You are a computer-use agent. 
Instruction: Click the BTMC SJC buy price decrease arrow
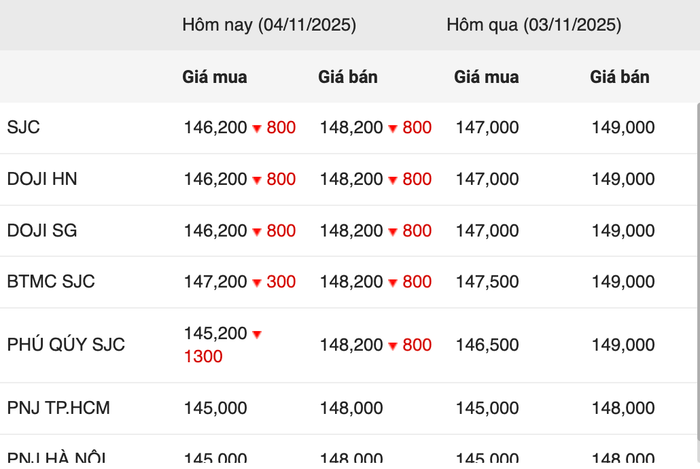point(257,283)
